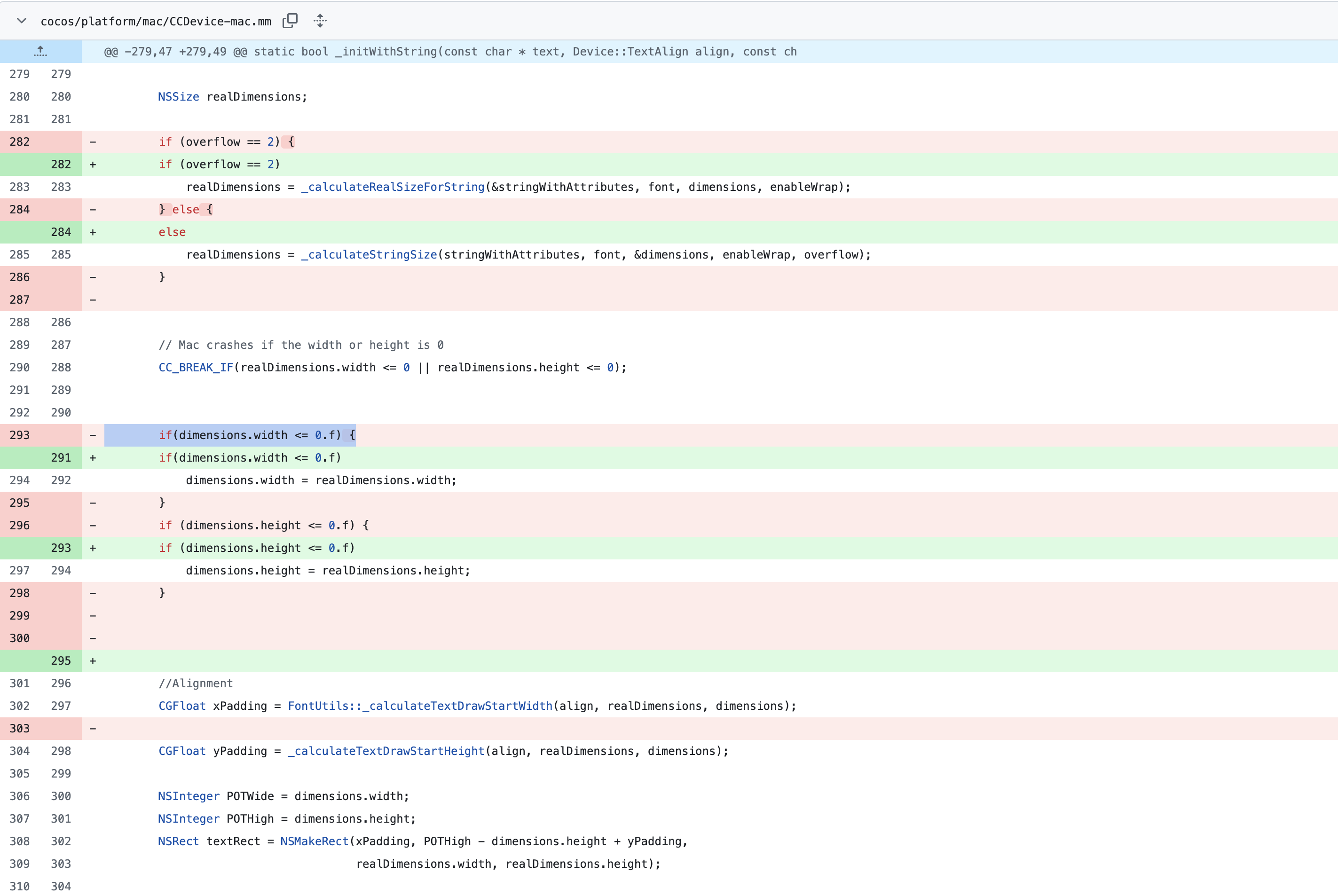Click the _calculateStringSize function name

(369, 255)
